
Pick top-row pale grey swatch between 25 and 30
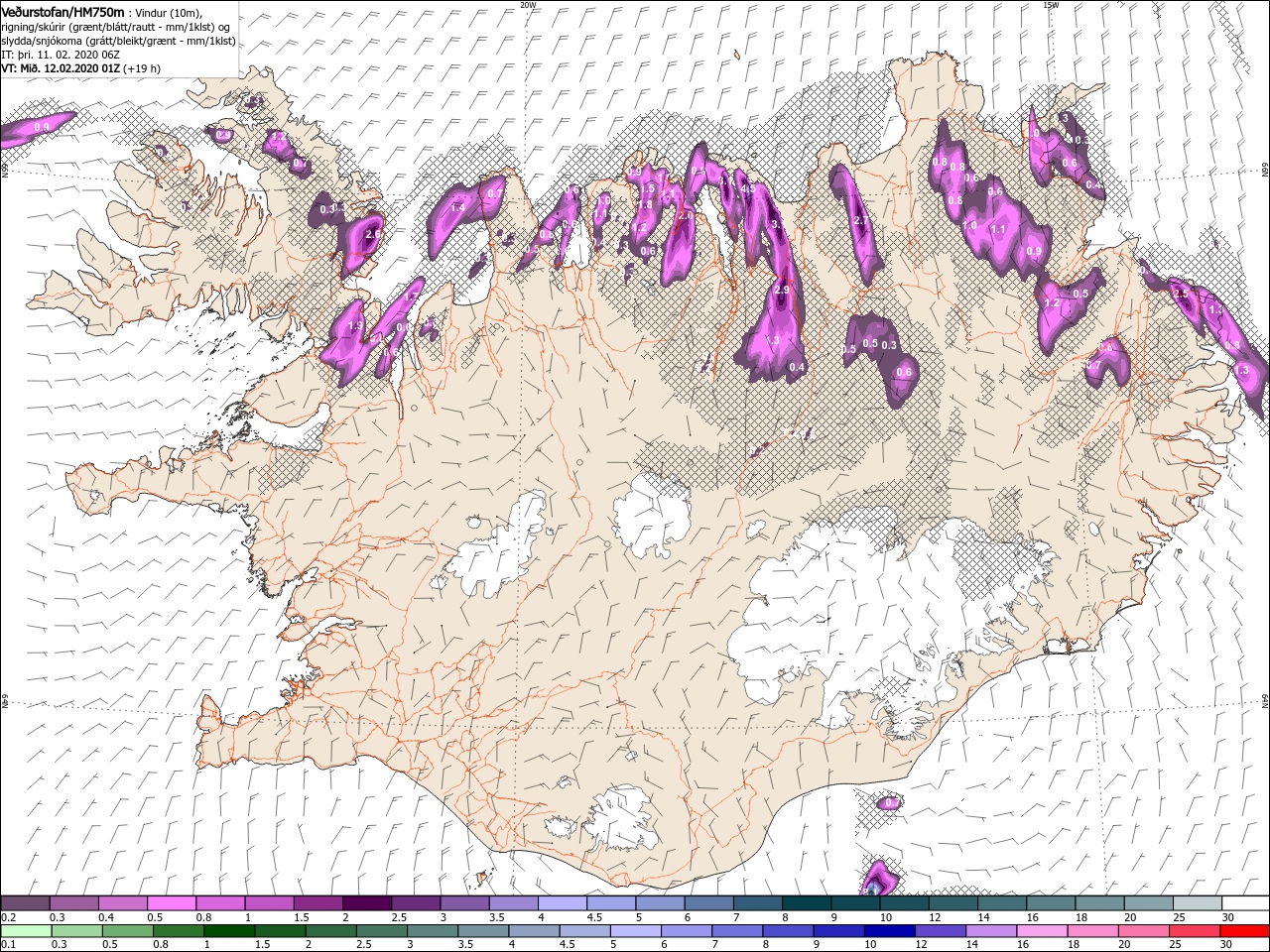pyautogui.click(x=1196, y=903)
